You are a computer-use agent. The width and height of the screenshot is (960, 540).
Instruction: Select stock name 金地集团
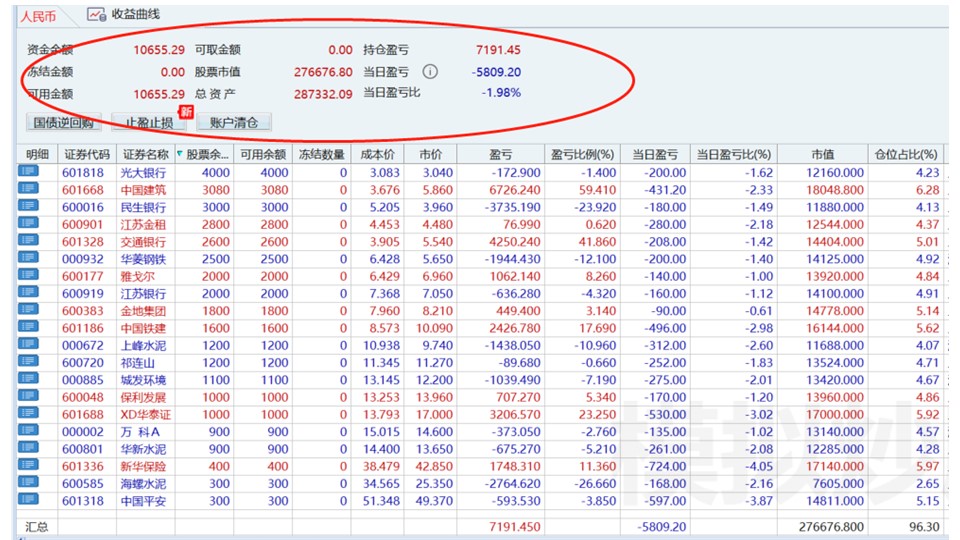click(143, 310)
